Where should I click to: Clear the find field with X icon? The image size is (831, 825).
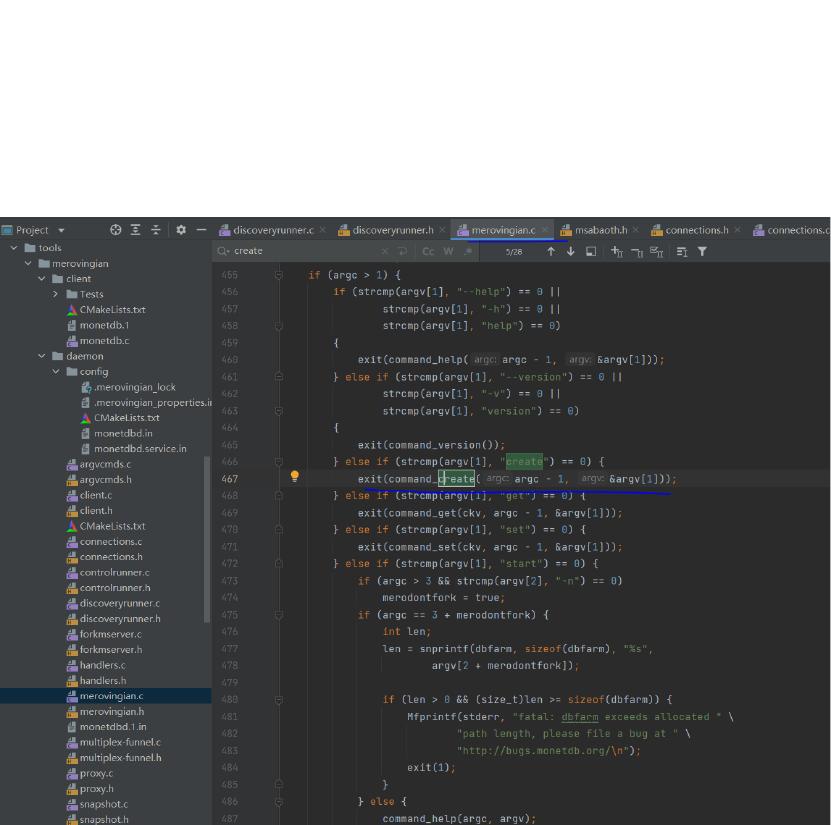385,251
